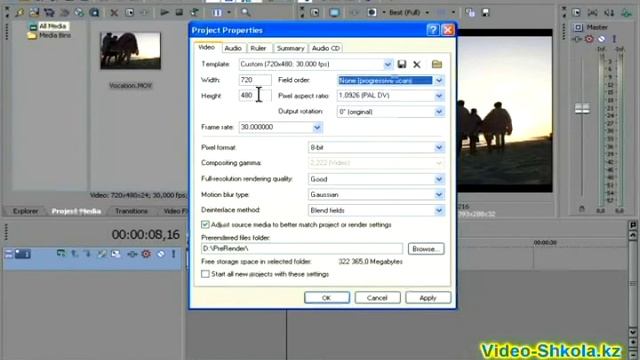Start media preview with the play icon
This screenshot has width=640, height=360.
164,13
